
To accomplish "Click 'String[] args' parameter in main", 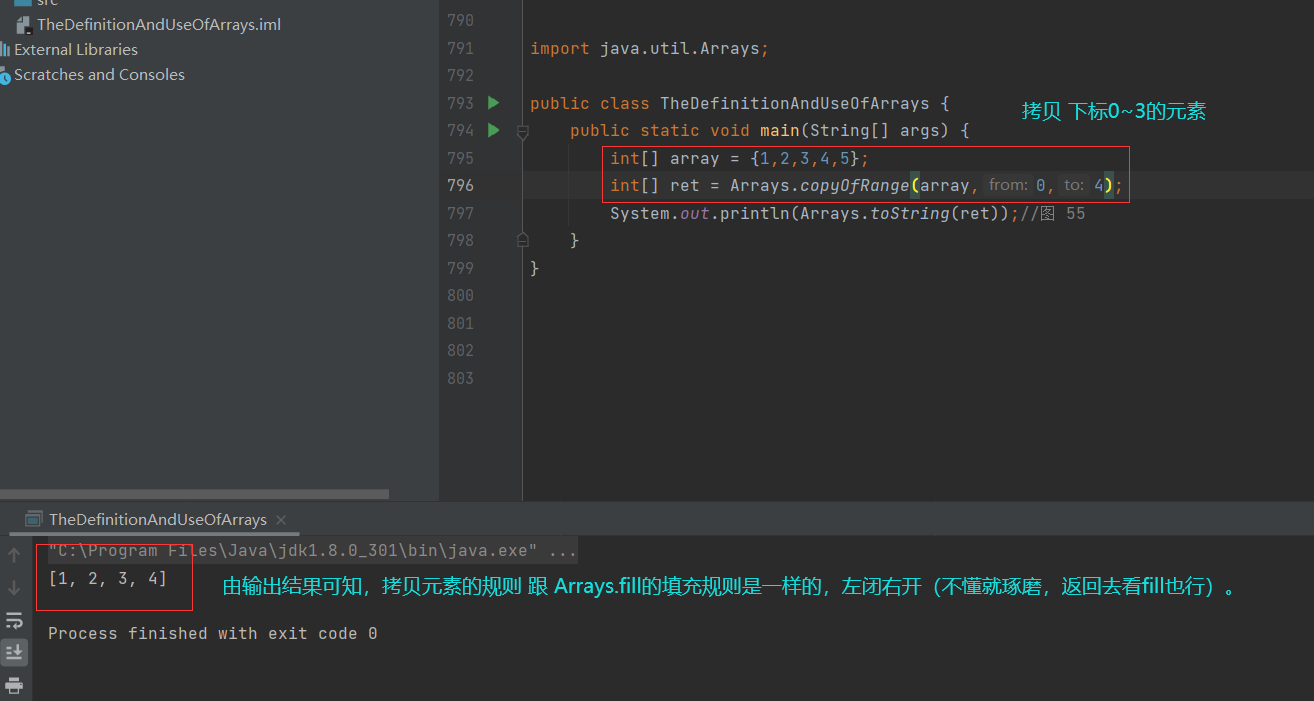I will point(875,131).
